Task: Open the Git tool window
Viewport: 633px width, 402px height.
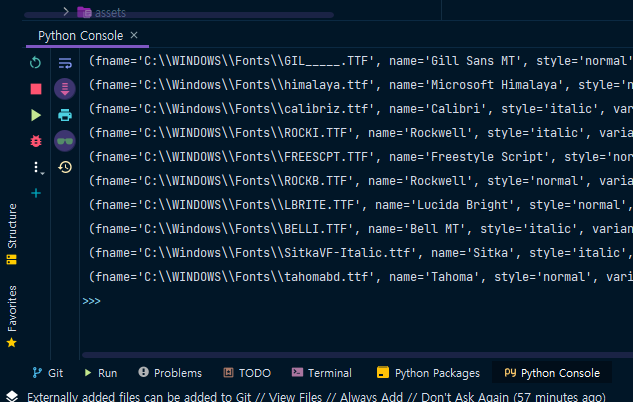Action: coord(48,373)
